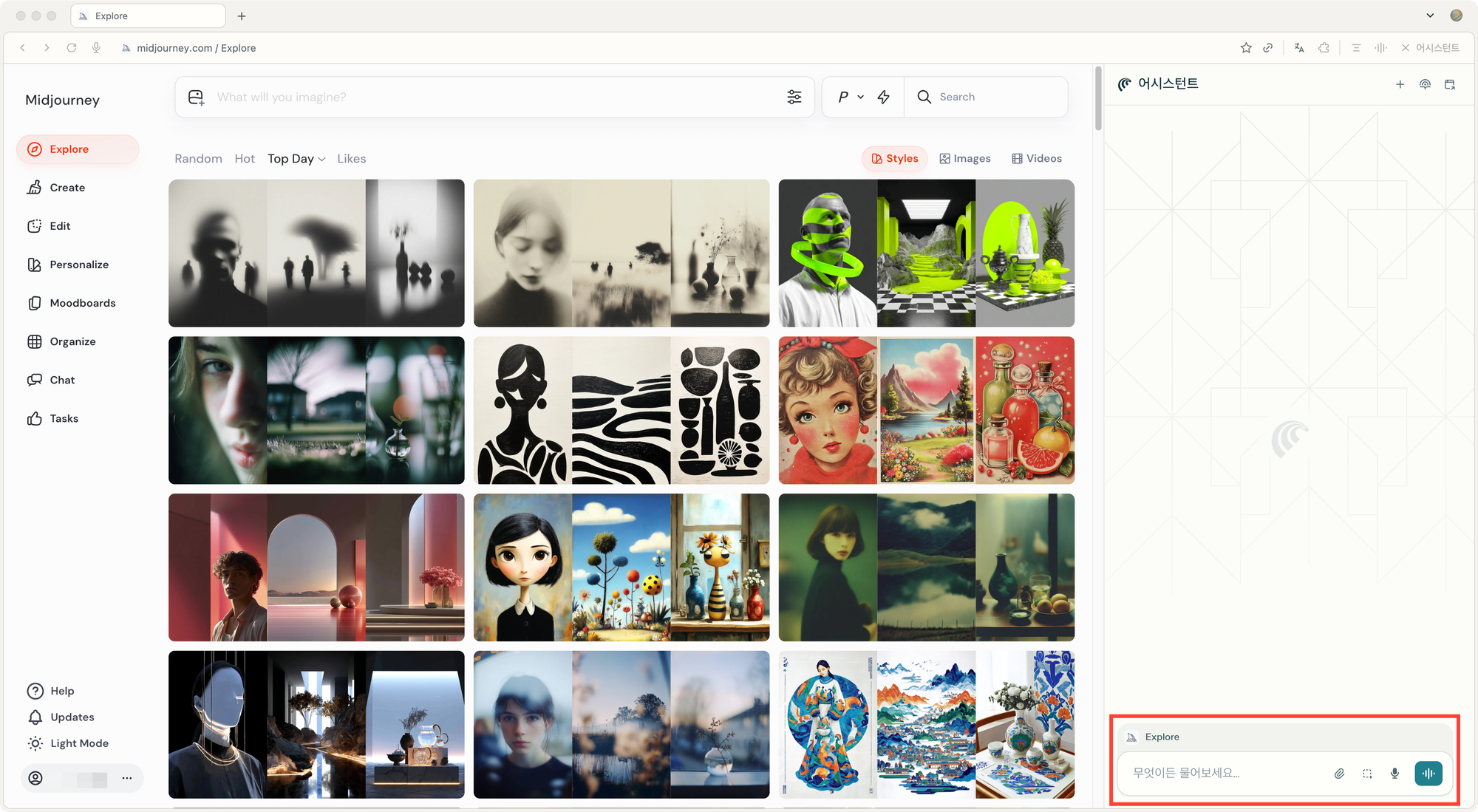Open the P personalization dropdown arrow
This screenshot has width=1478, height=812.
pos(860,97)
